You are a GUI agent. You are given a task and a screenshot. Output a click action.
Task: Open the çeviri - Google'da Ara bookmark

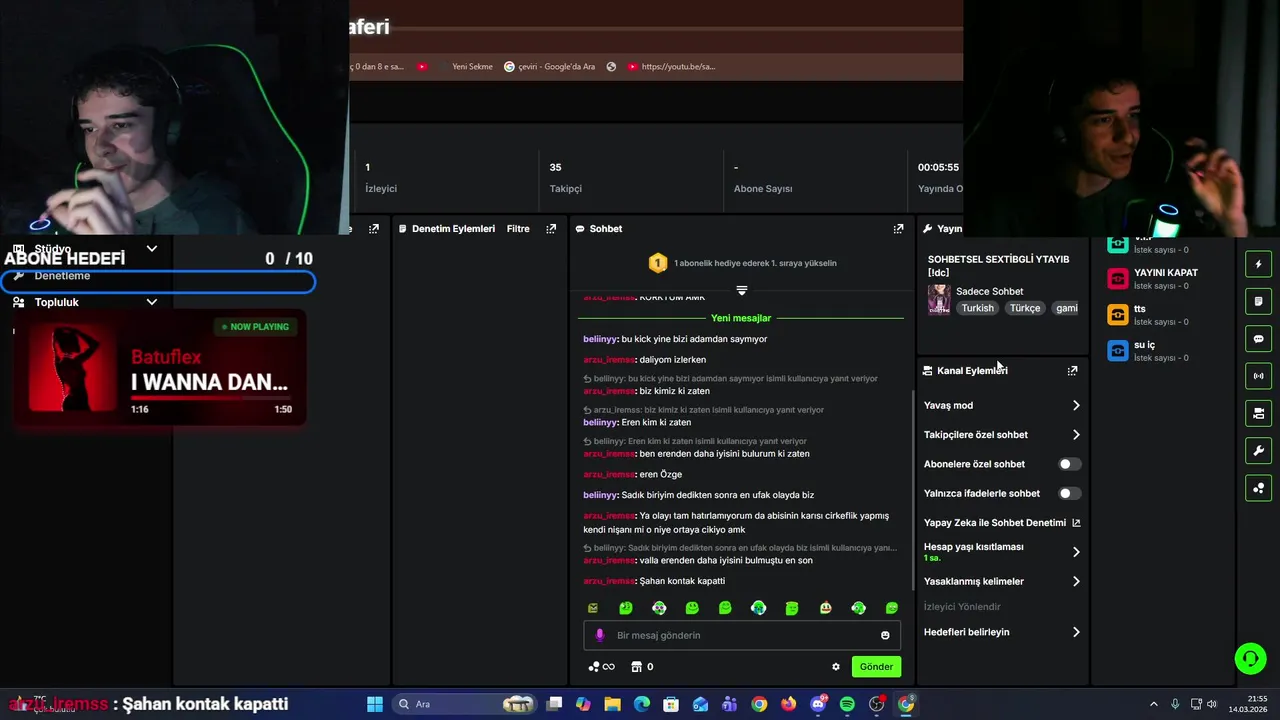pyautogui.click(x=549, y=67)
